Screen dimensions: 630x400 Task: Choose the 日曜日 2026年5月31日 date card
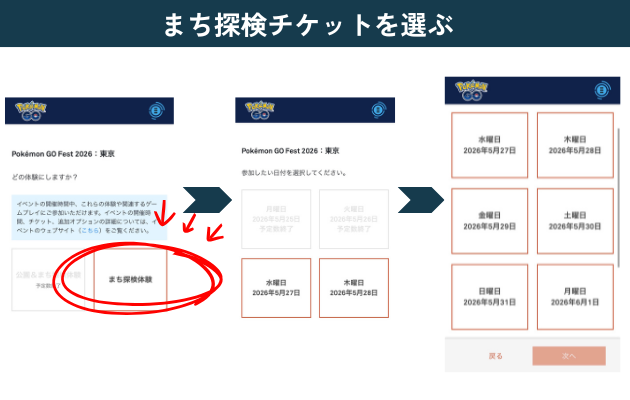(x=489, y=297)
